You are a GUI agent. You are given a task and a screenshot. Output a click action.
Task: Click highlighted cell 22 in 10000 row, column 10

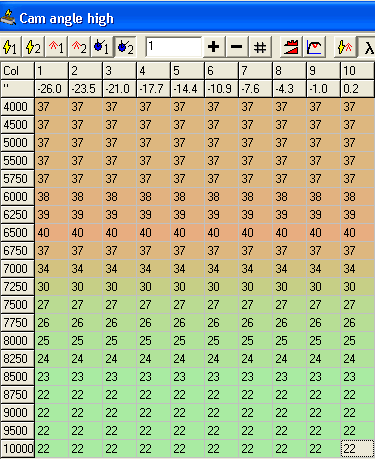point(358,449)
